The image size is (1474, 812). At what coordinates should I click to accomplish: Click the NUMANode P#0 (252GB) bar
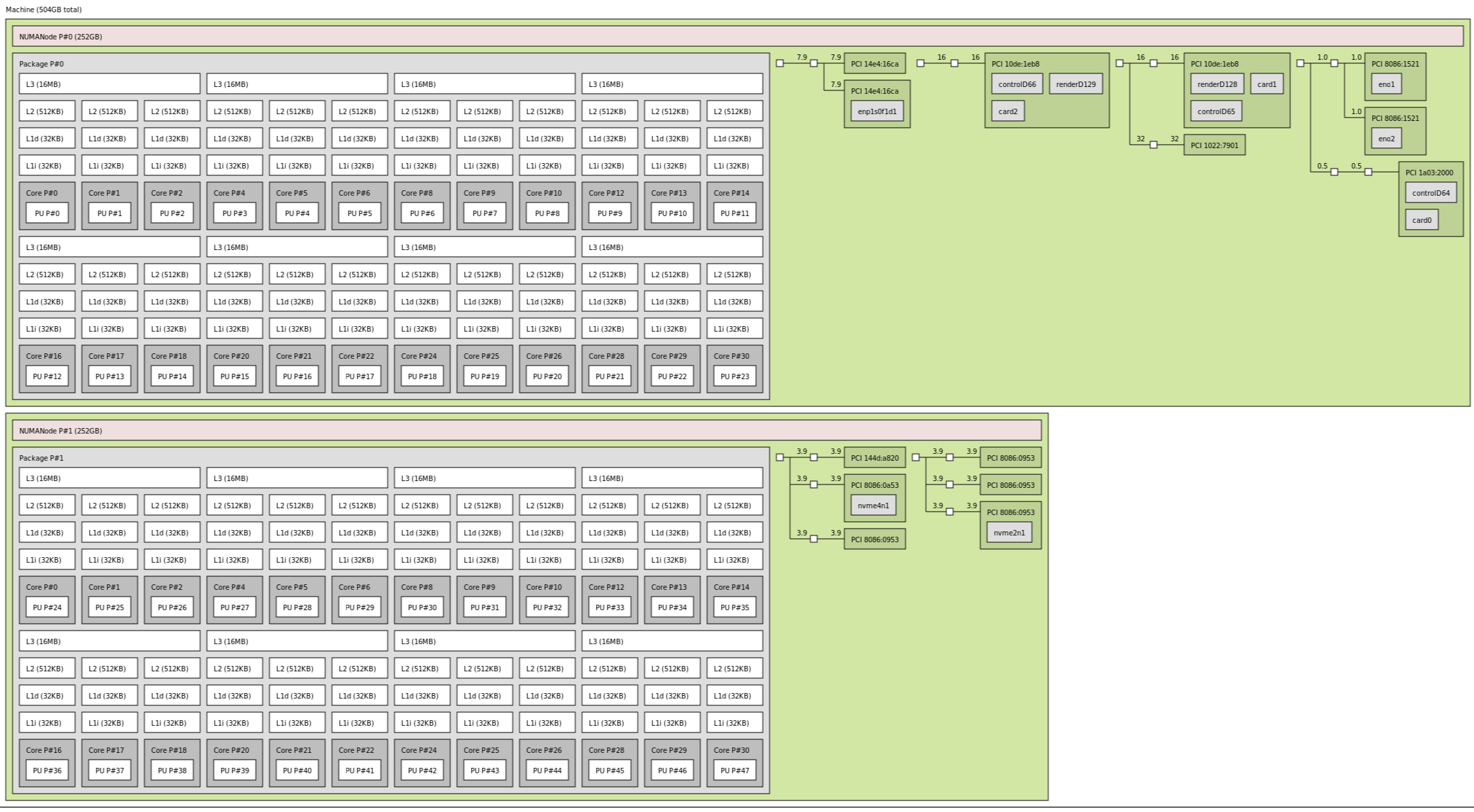pos(737,37)
